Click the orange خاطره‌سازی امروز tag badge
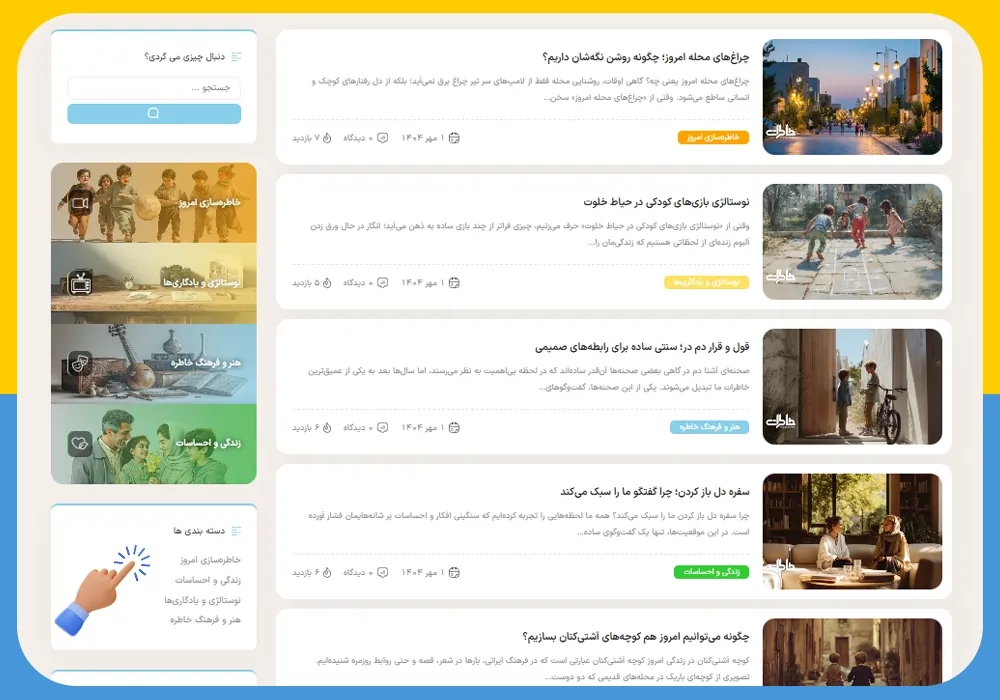Viewport: 1000px width, 700px height. point(713,138)
